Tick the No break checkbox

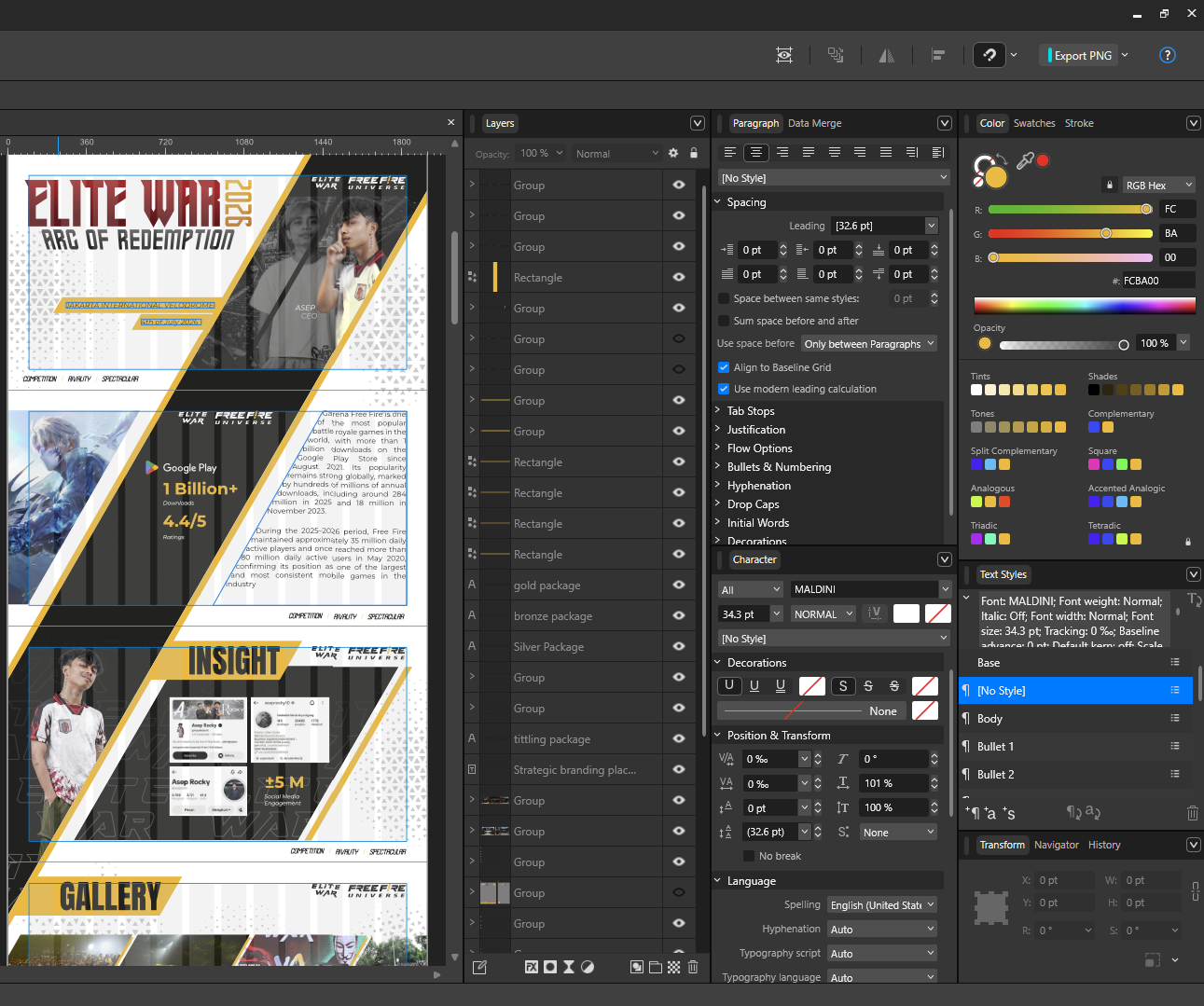[749, 856]
